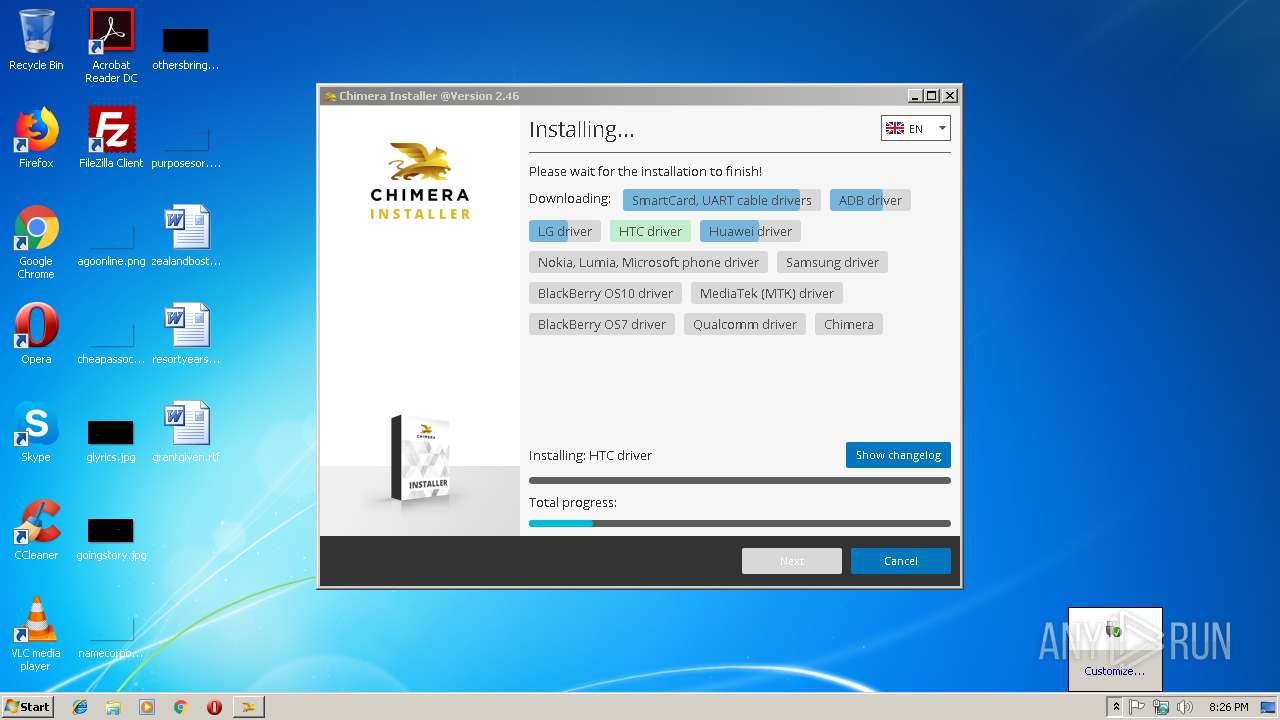This screenshot has height=720, width=1280.
Task: Select purposesor file icon on desktop
Action: [186, 146]
